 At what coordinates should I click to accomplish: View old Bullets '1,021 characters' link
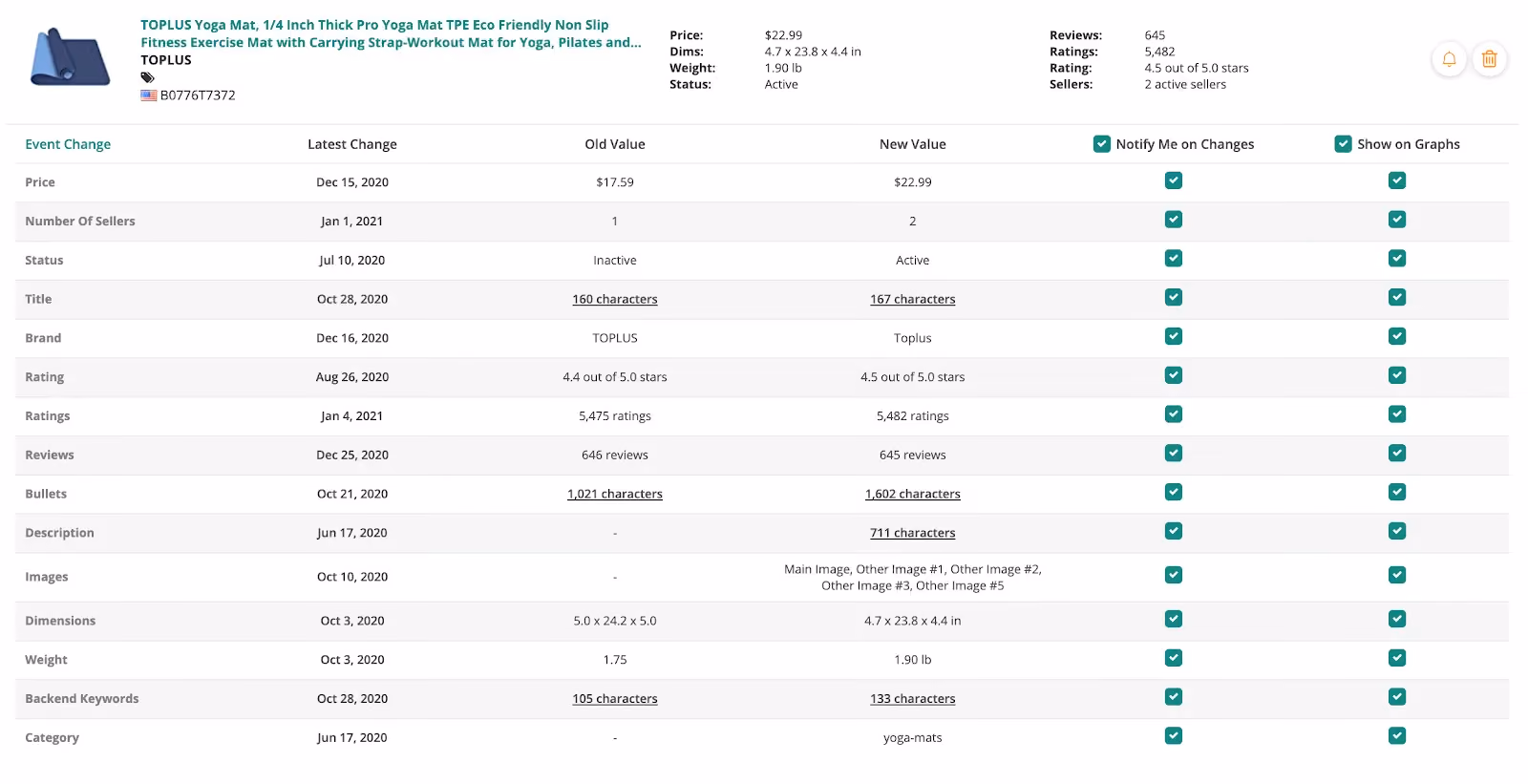(x=615, y=494)
